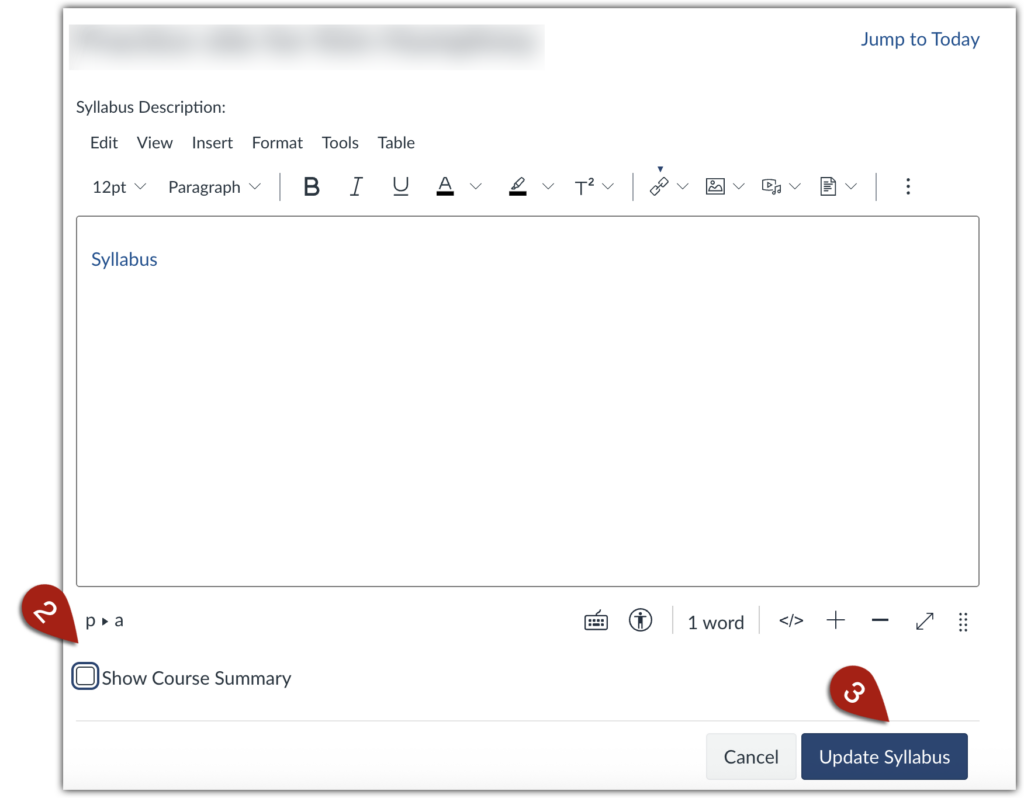Click the Jump to Today link

coord(920,39)
